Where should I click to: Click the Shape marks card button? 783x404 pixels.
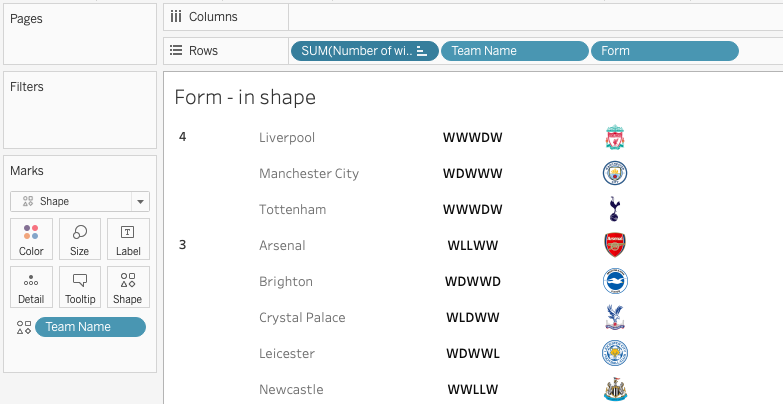pyautogui.click(x=128, y=287)
